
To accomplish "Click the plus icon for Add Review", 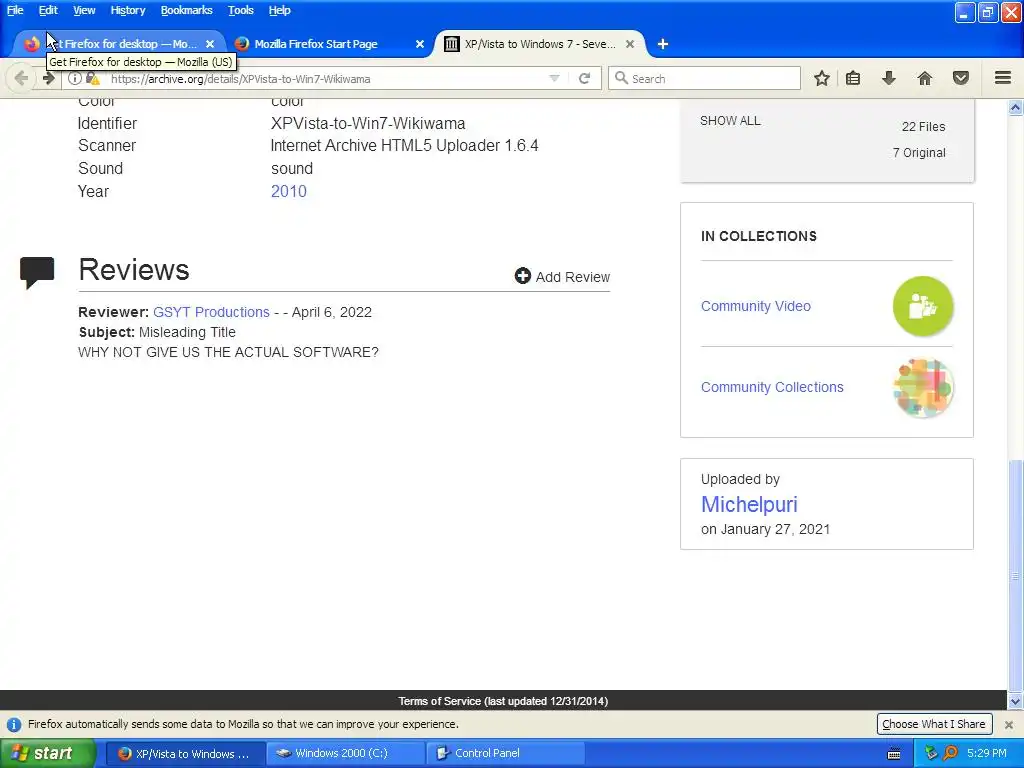I will [x=522, y=276].
